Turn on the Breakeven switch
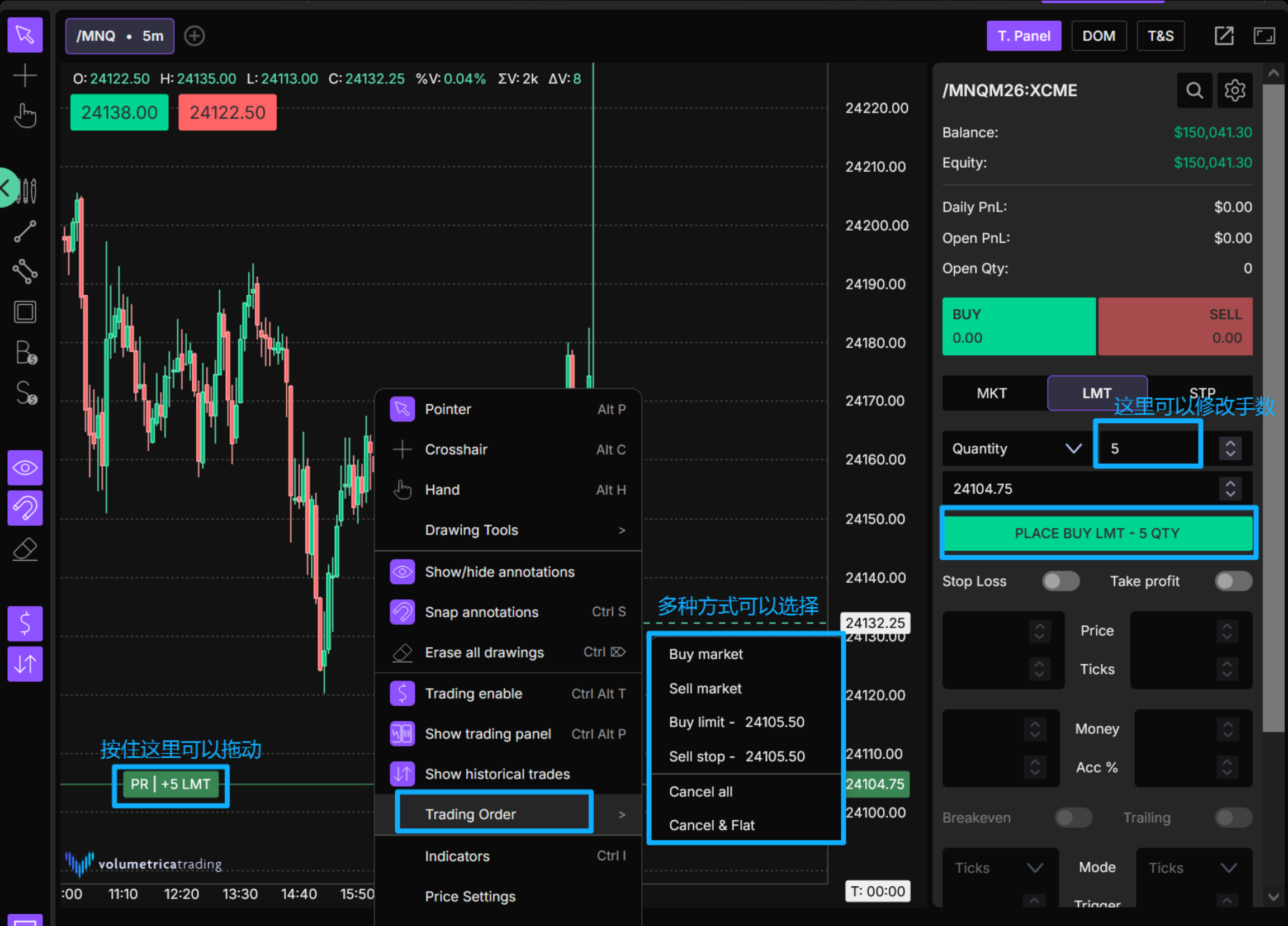The width and height of the screenshot is (1288, 926). (x=1072, y=818)
